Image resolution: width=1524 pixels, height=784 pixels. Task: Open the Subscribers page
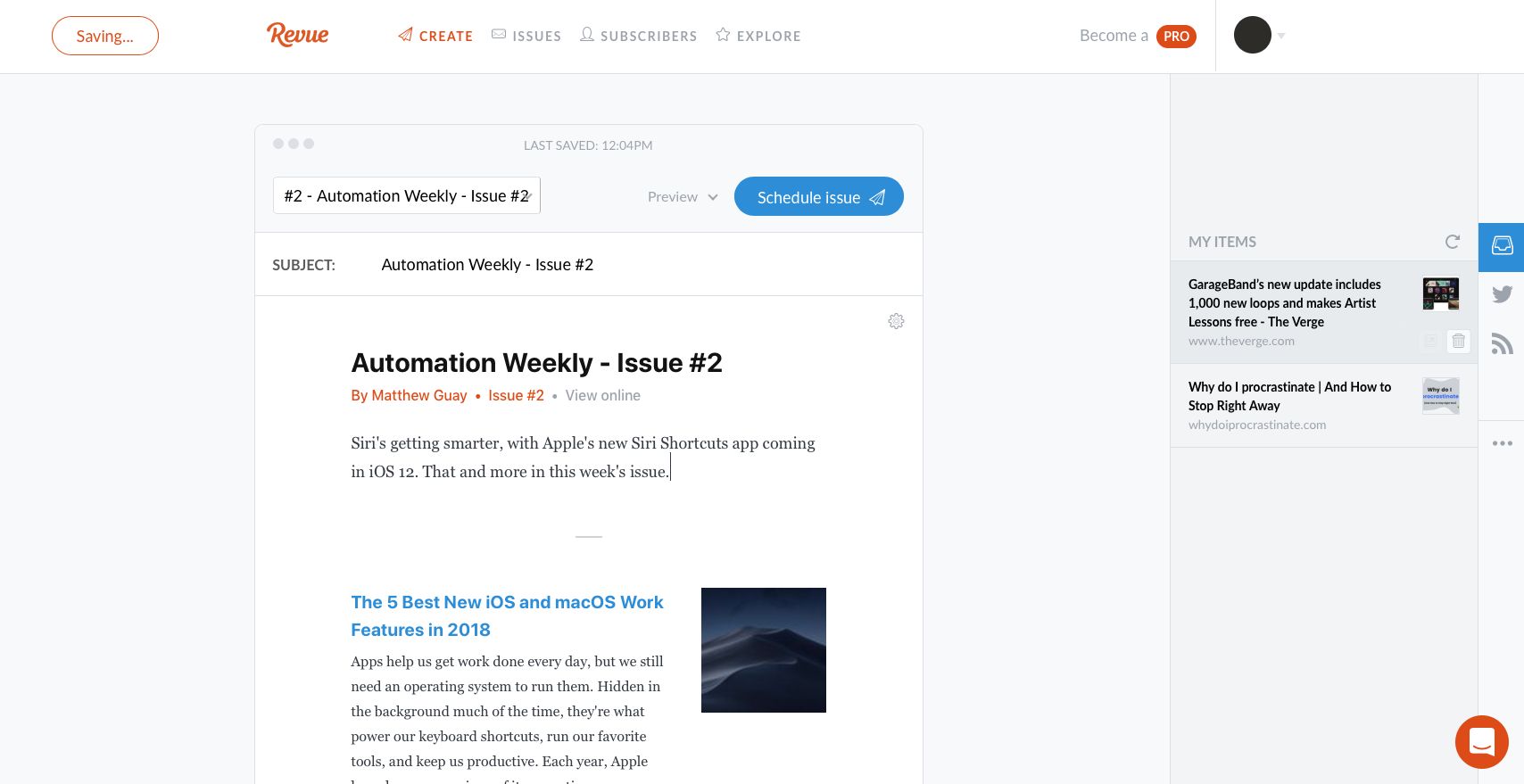coord(638,36)
